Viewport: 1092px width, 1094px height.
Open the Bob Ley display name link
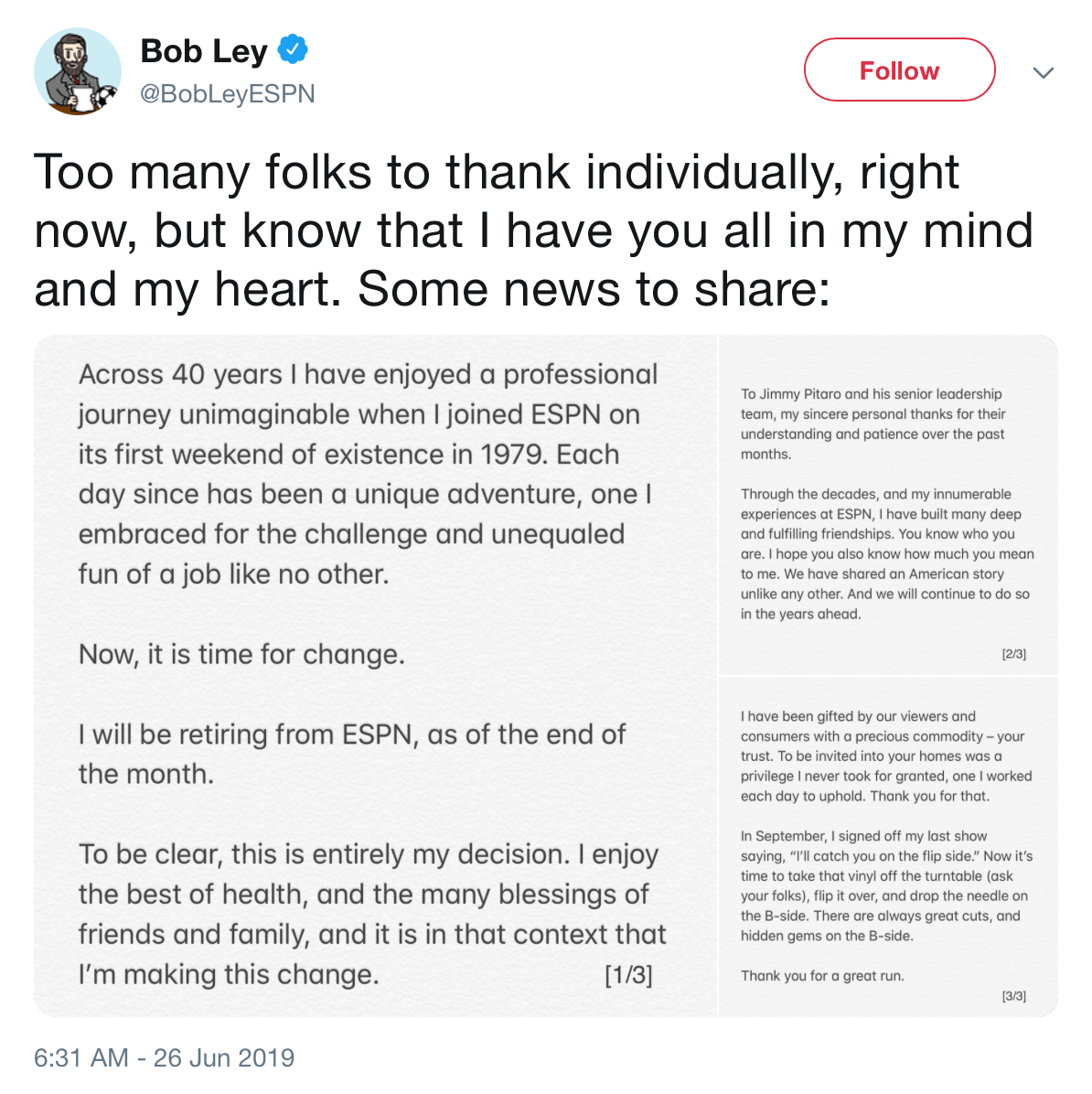coord(204,52)
